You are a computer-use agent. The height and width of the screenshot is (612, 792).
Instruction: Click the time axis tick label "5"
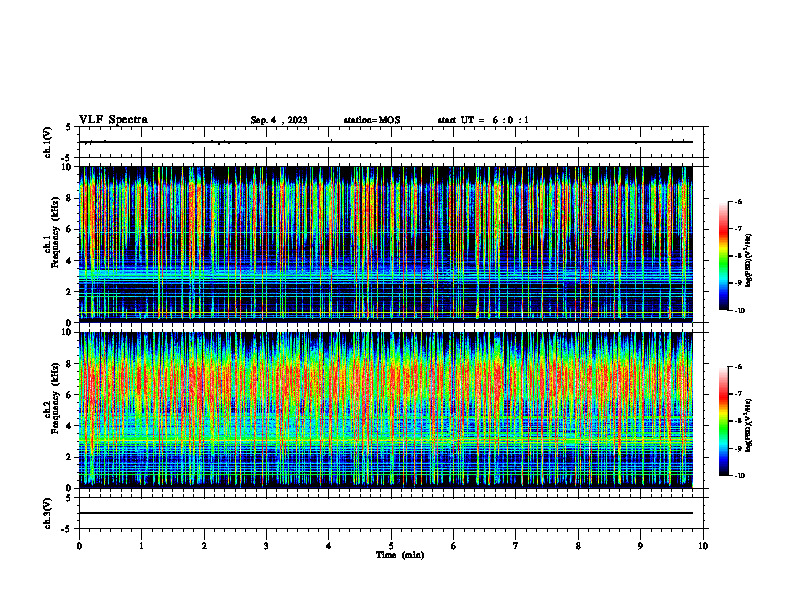coord(391,546)
